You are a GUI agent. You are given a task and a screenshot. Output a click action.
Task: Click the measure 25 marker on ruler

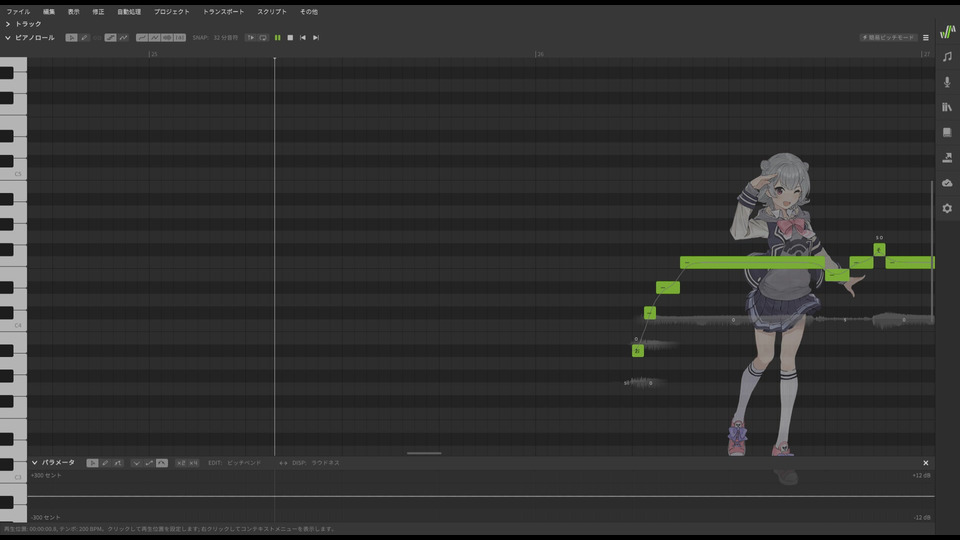[x=153, y=54]
